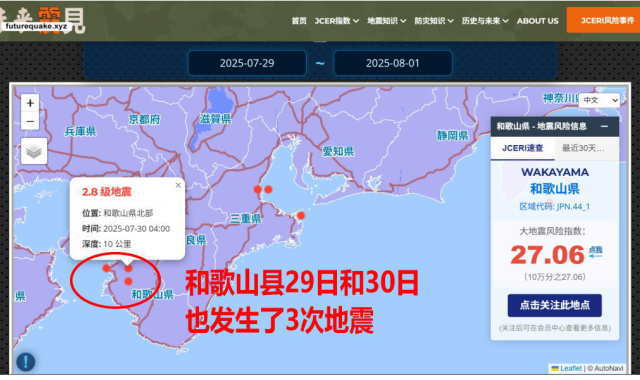Image resolution: width=640 pixels, height=380 pixels.
Task: Click the end date field 2025-08-01
Action: (x=393, y=63)
